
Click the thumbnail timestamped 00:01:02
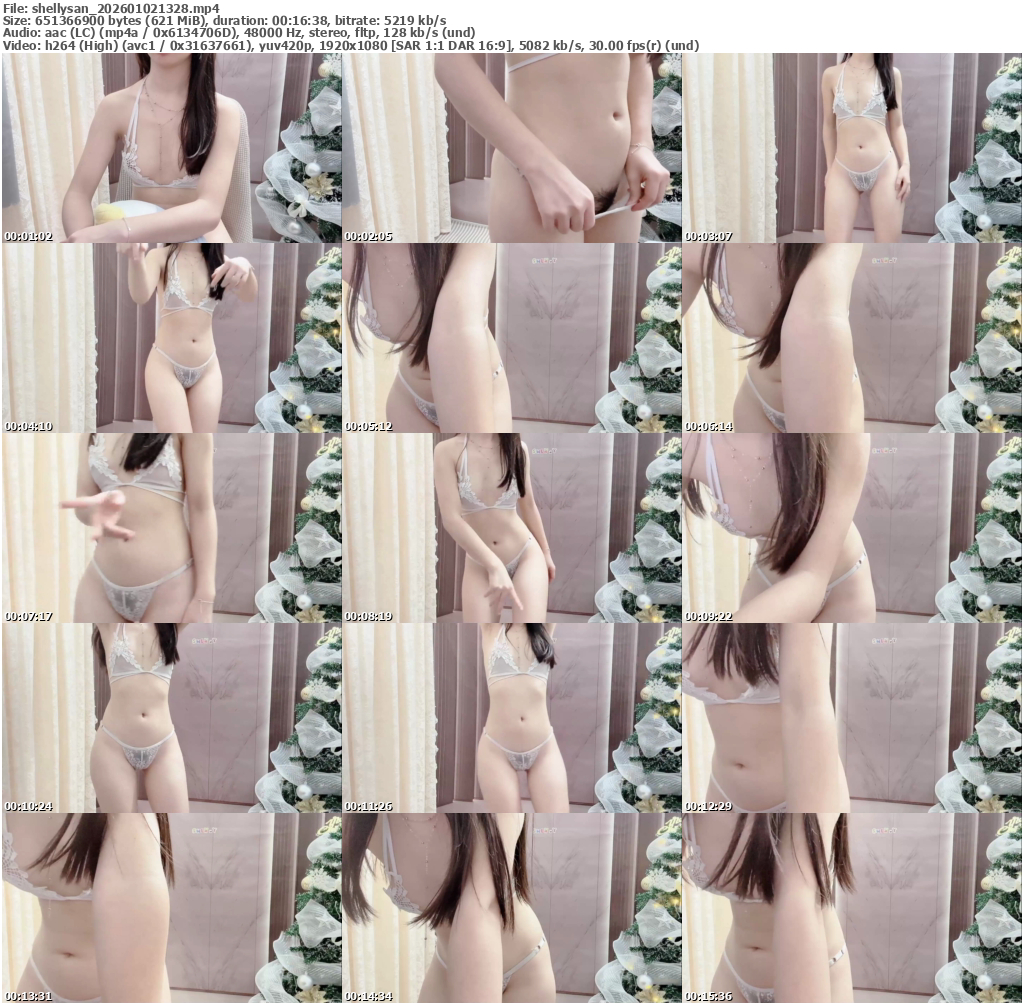171,148
